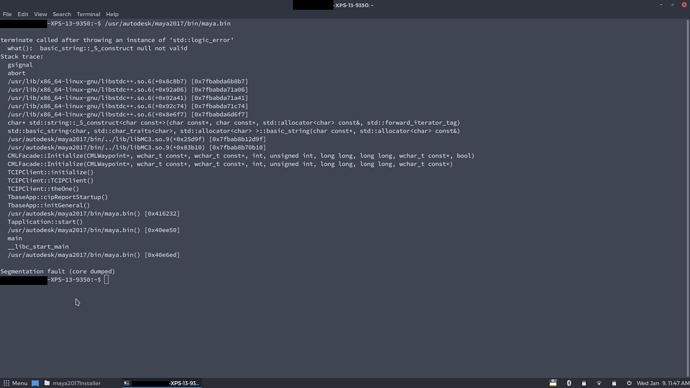This screenshot has height=388, width=690.
Task: Click the 'Stack trace:' line
Action: (x=22, y=56)
